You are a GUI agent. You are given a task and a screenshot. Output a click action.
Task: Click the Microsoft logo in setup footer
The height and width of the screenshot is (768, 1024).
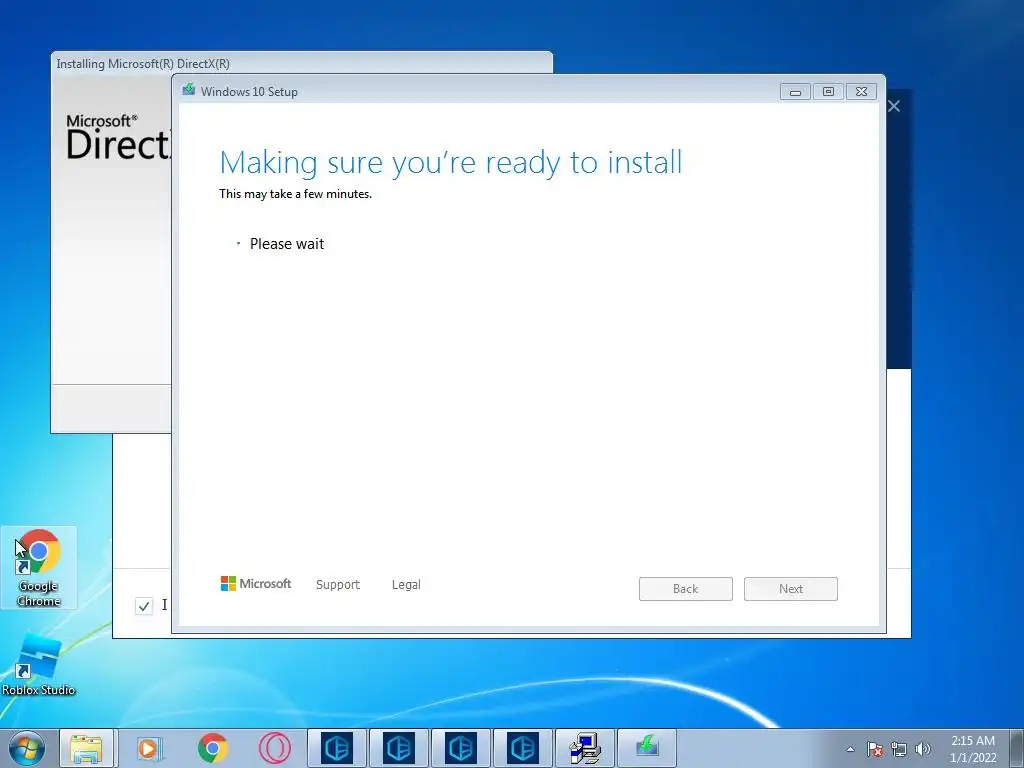(256, 583)
